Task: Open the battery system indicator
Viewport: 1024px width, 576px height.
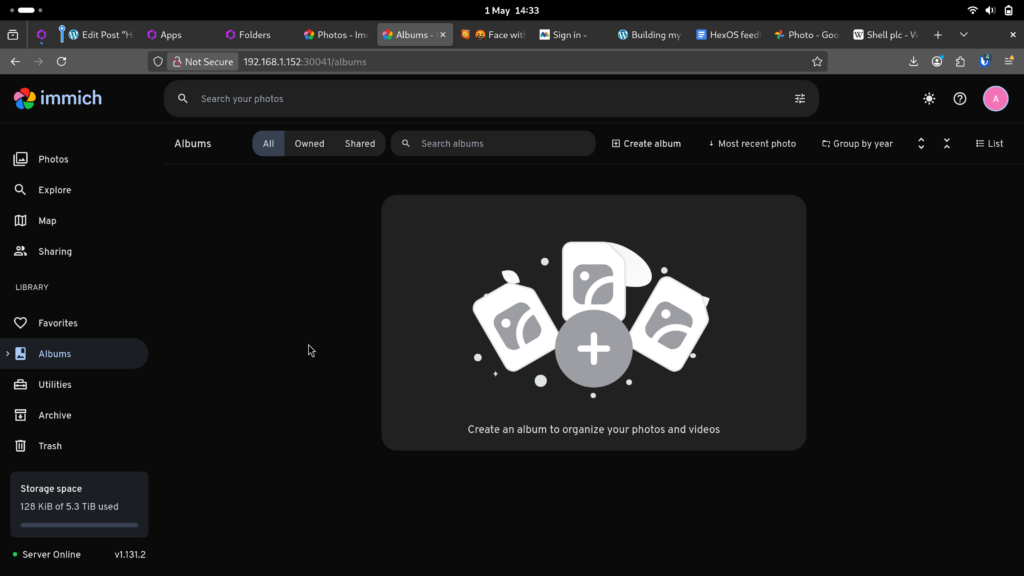Action: pos(1008,10)
